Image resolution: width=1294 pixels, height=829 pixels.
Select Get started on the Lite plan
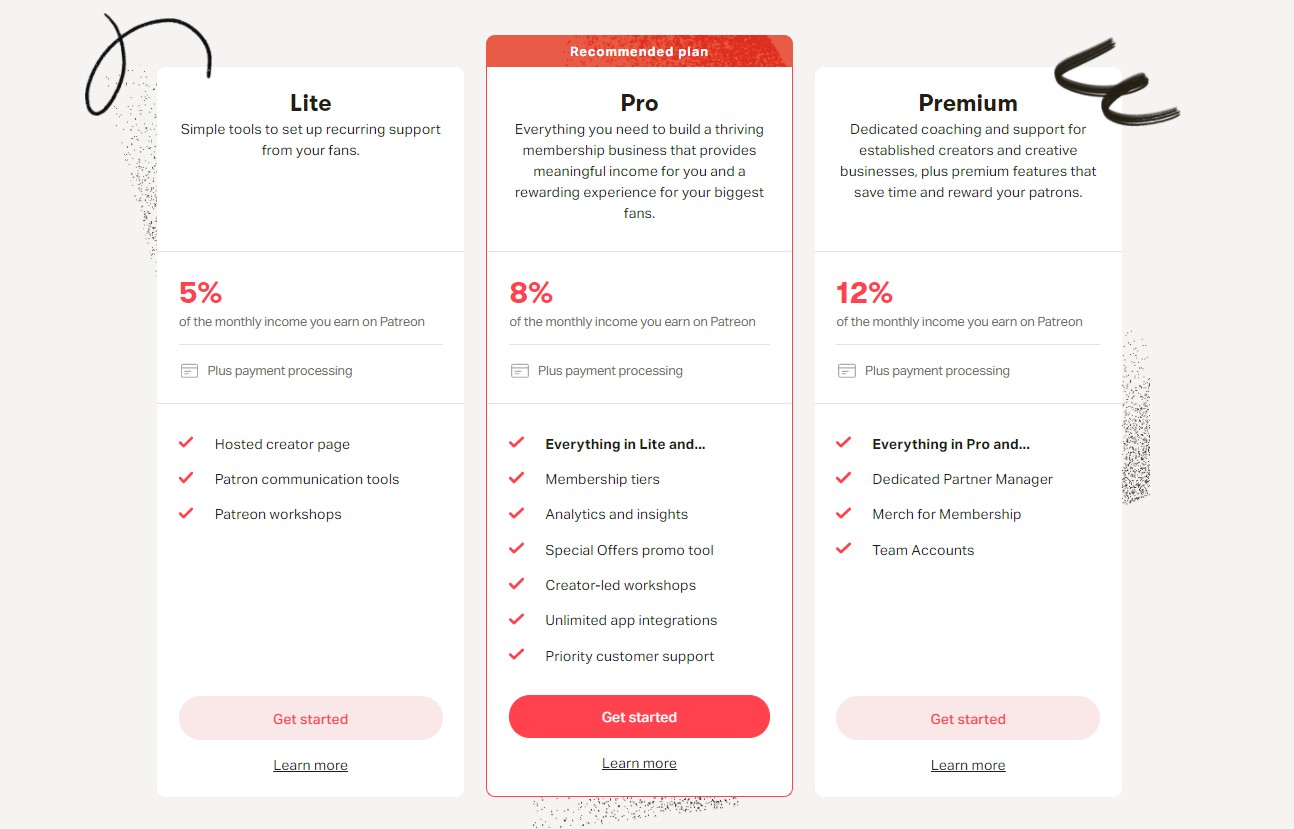pyautogui.click(x=311, y=718)
